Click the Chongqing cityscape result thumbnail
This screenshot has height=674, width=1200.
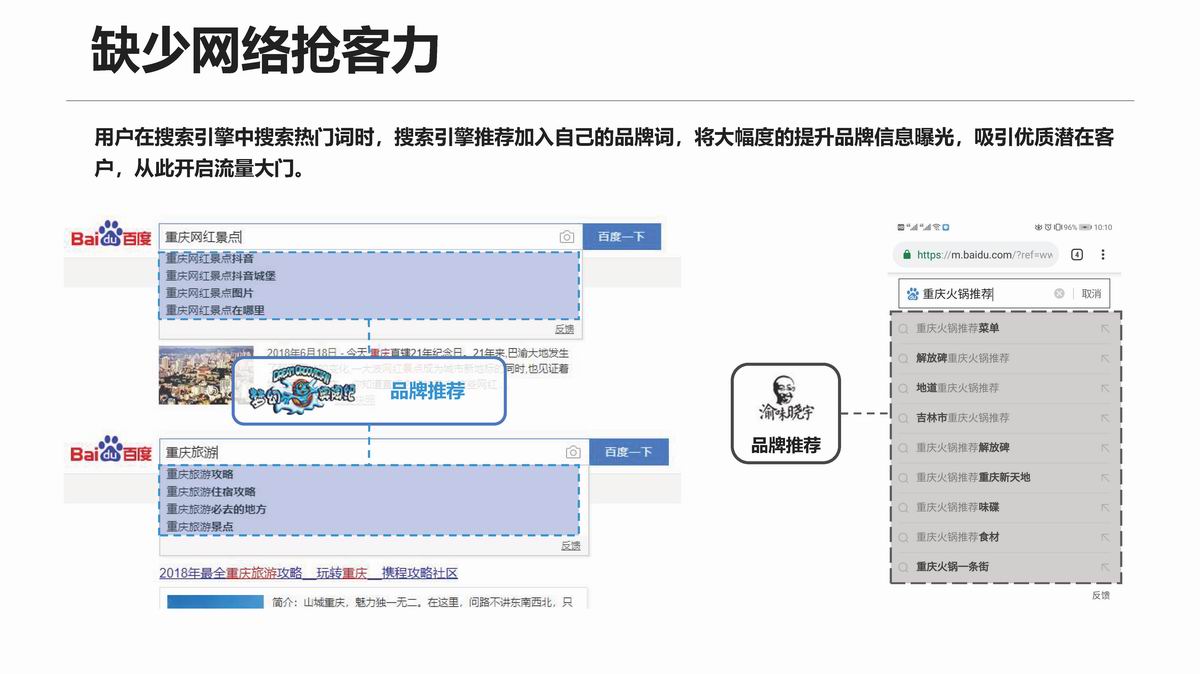coord(195,375)
